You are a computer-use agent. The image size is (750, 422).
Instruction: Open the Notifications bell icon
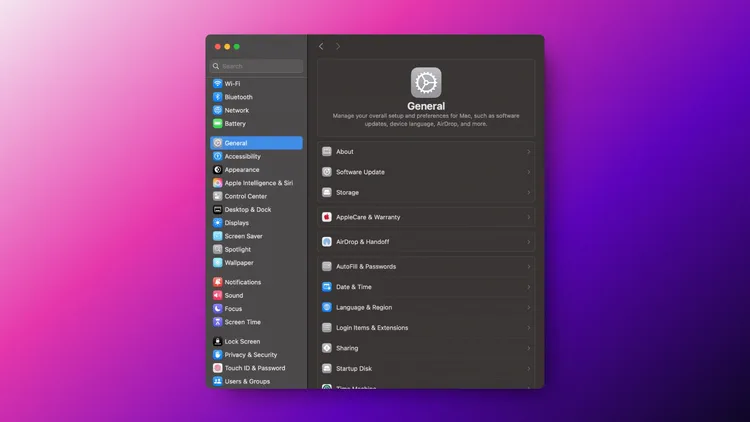tap(218, 282)
